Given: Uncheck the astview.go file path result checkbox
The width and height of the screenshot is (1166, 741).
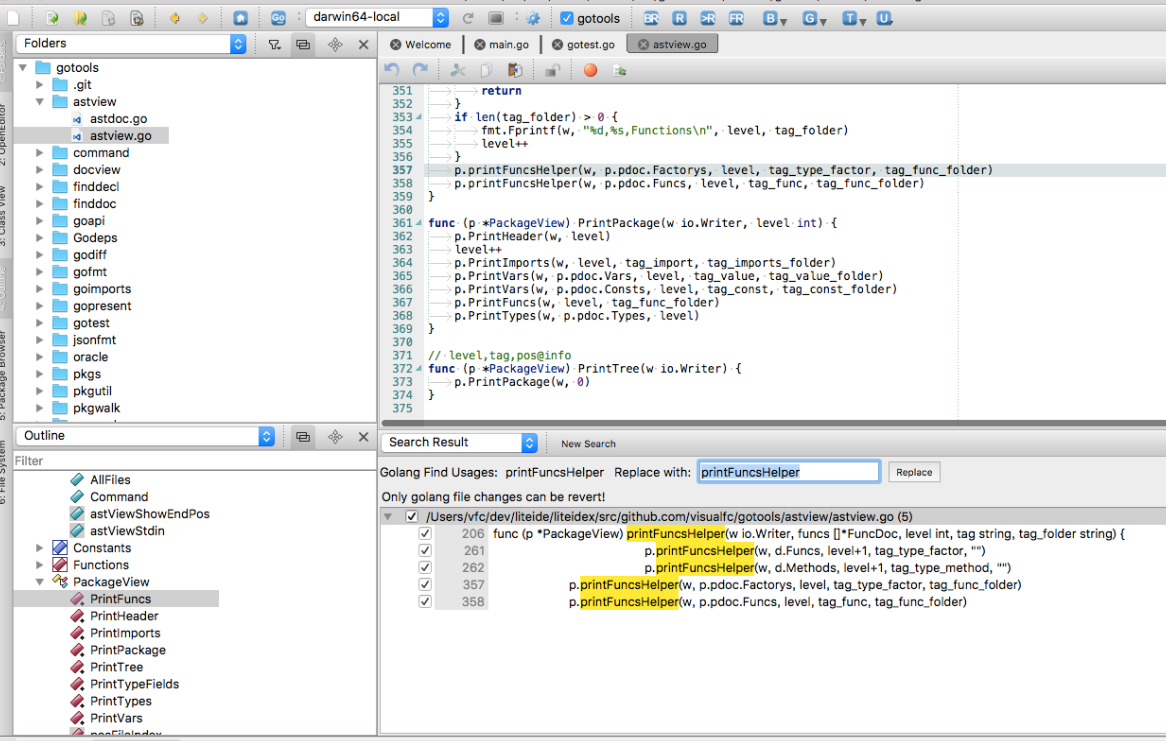Looking at the screenshot, I should click(412, 516).
